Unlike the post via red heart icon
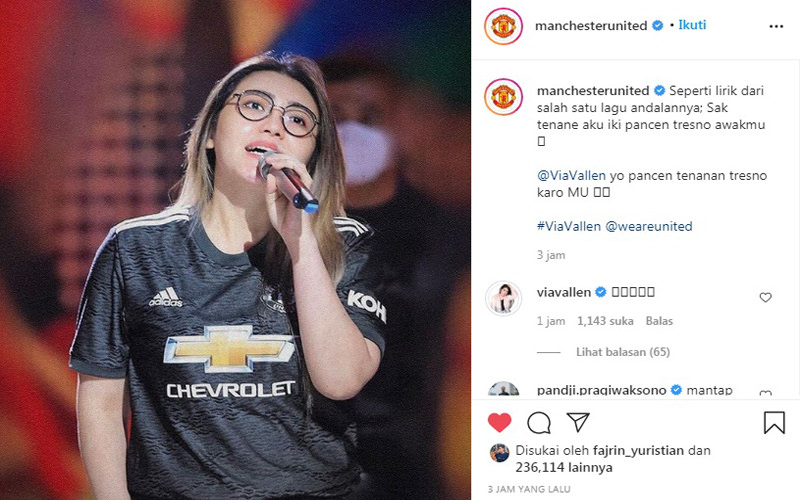Screen dimensions: 800x500 point(499,422)
